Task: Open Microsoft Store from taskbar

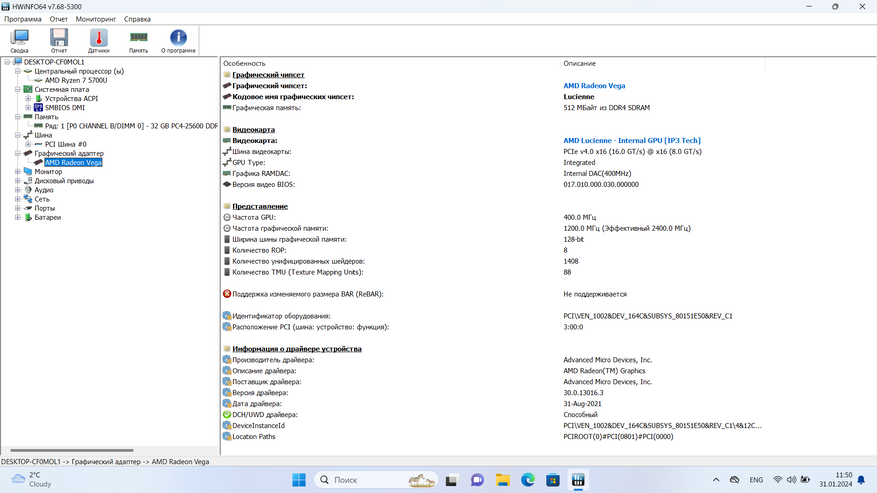Action: (x=553, y=480)
